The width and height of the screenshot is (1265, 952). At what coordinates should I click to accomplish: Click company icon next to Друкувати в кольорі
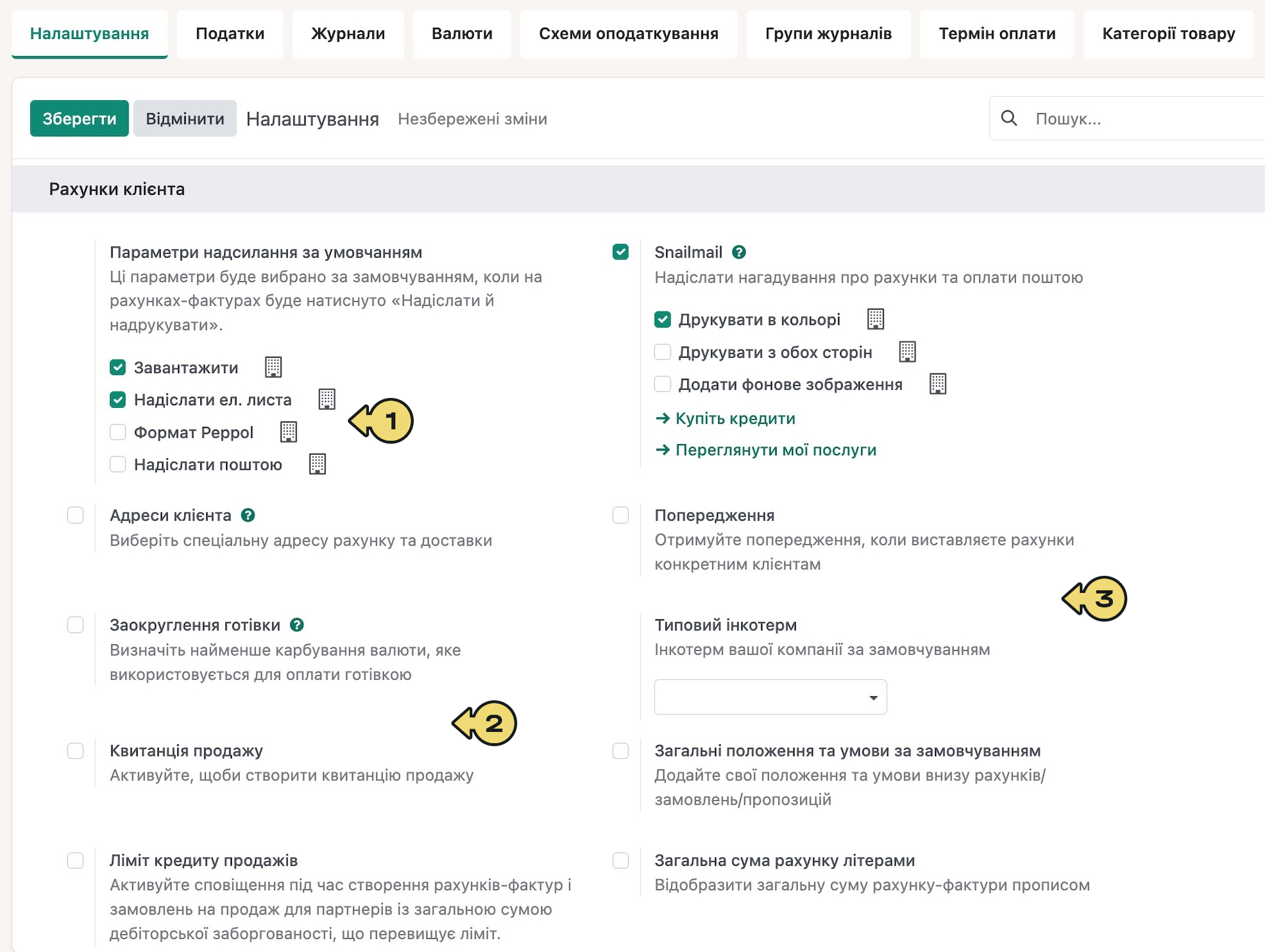[x=876, y=319]
